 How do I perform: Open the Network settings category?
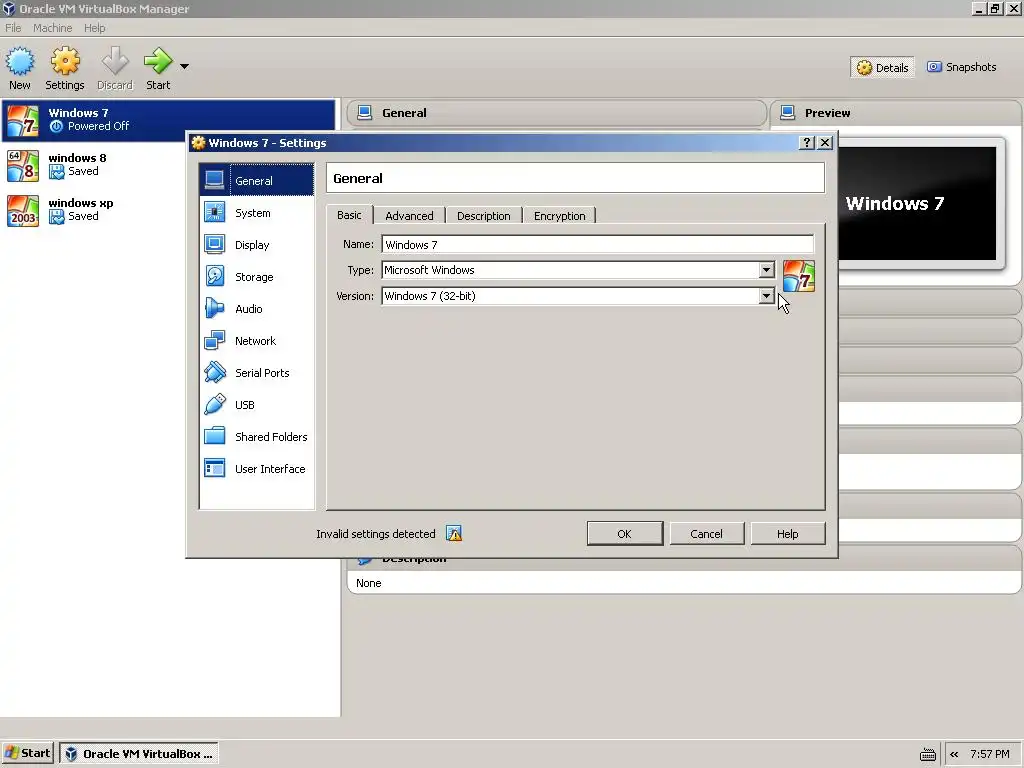[x=257, y=341]
